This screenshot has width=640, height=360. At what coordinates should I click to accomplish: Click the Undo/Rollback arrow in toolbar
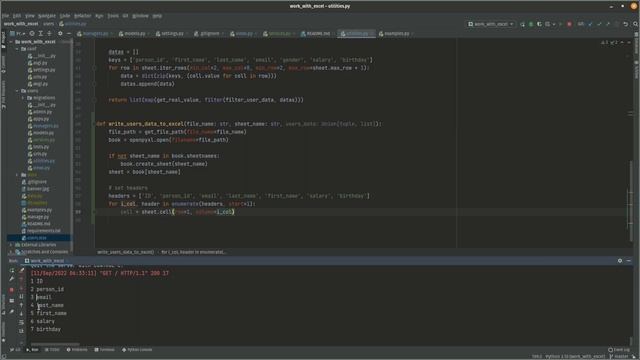click(626, 24)
